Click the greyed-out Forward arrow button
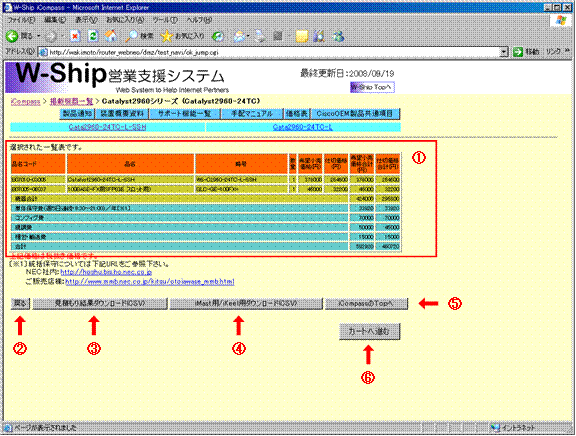 coord(51,36)
